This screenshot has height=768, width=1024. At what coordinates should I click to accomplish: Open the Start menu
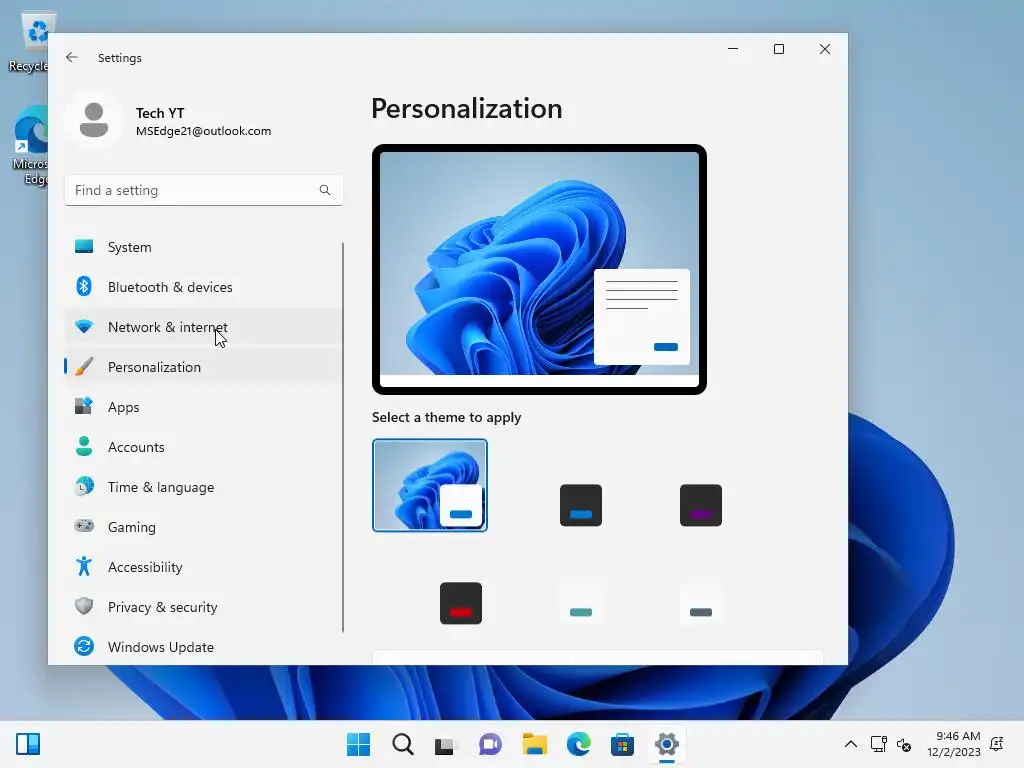359,744
